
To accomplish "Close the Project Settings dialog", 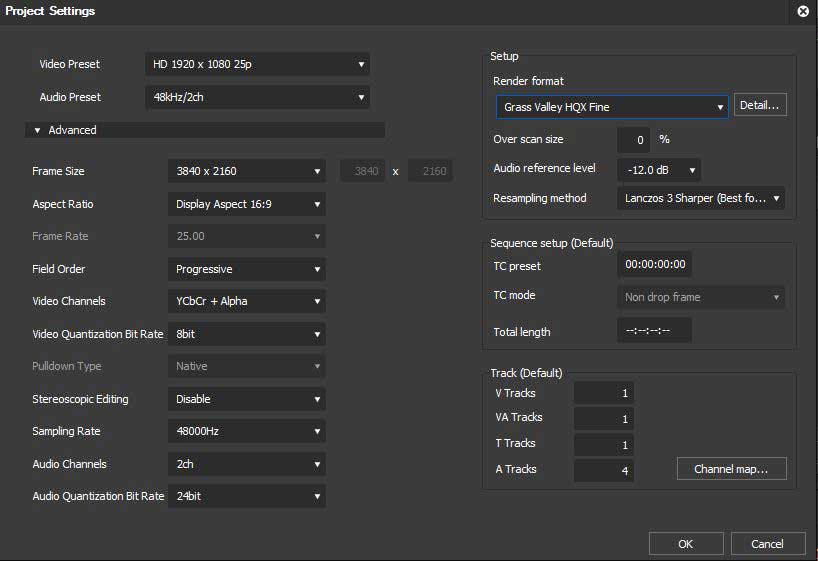I will 803,11.
